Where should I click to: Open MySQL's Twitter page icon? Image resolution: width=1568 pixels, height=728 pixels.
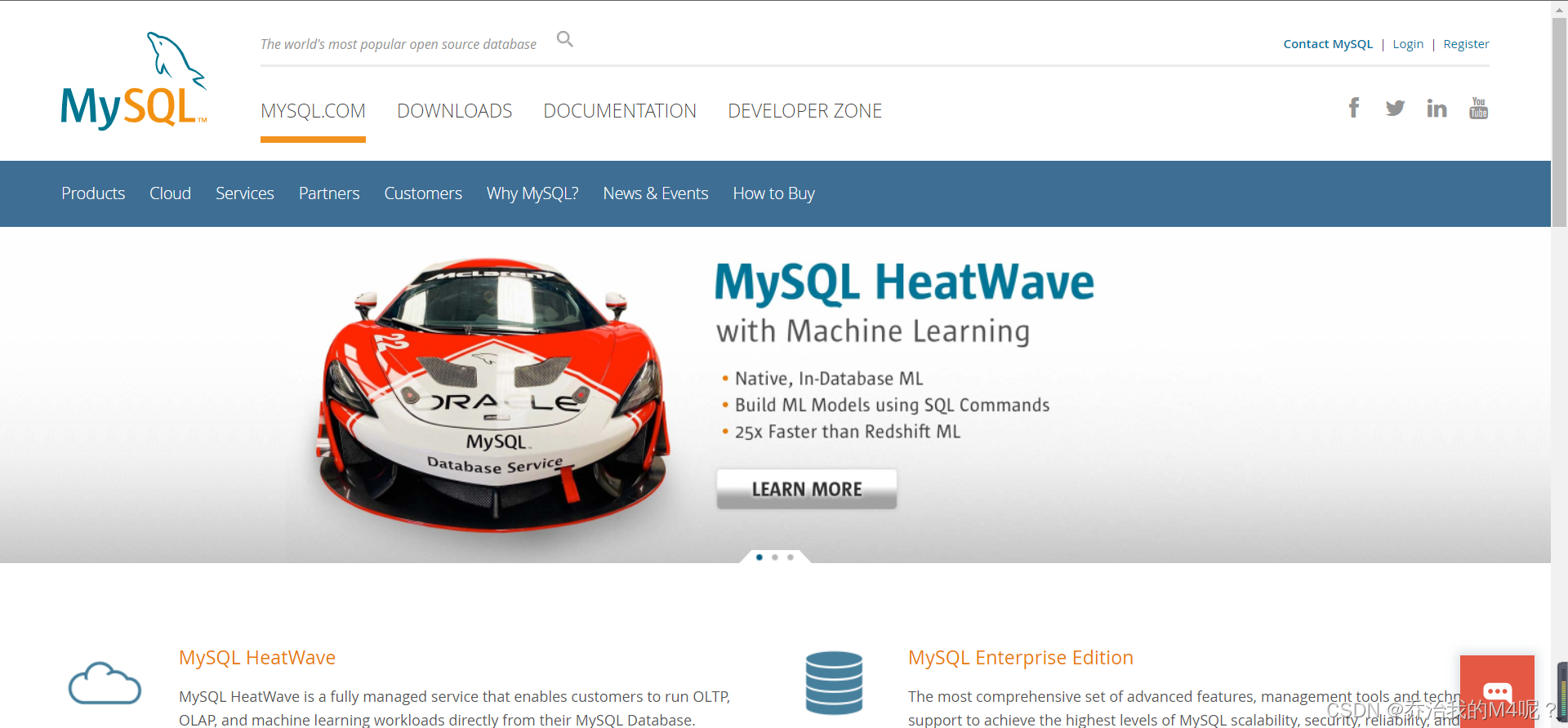pyautogui.click(x=1395, y=108)
